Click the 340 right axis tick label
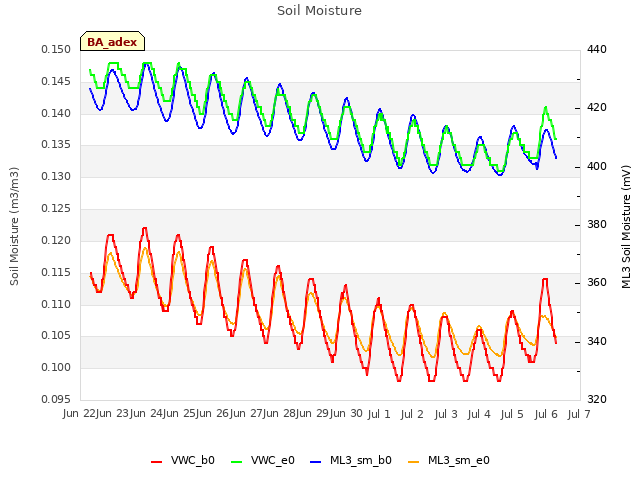 coord(597,341)
